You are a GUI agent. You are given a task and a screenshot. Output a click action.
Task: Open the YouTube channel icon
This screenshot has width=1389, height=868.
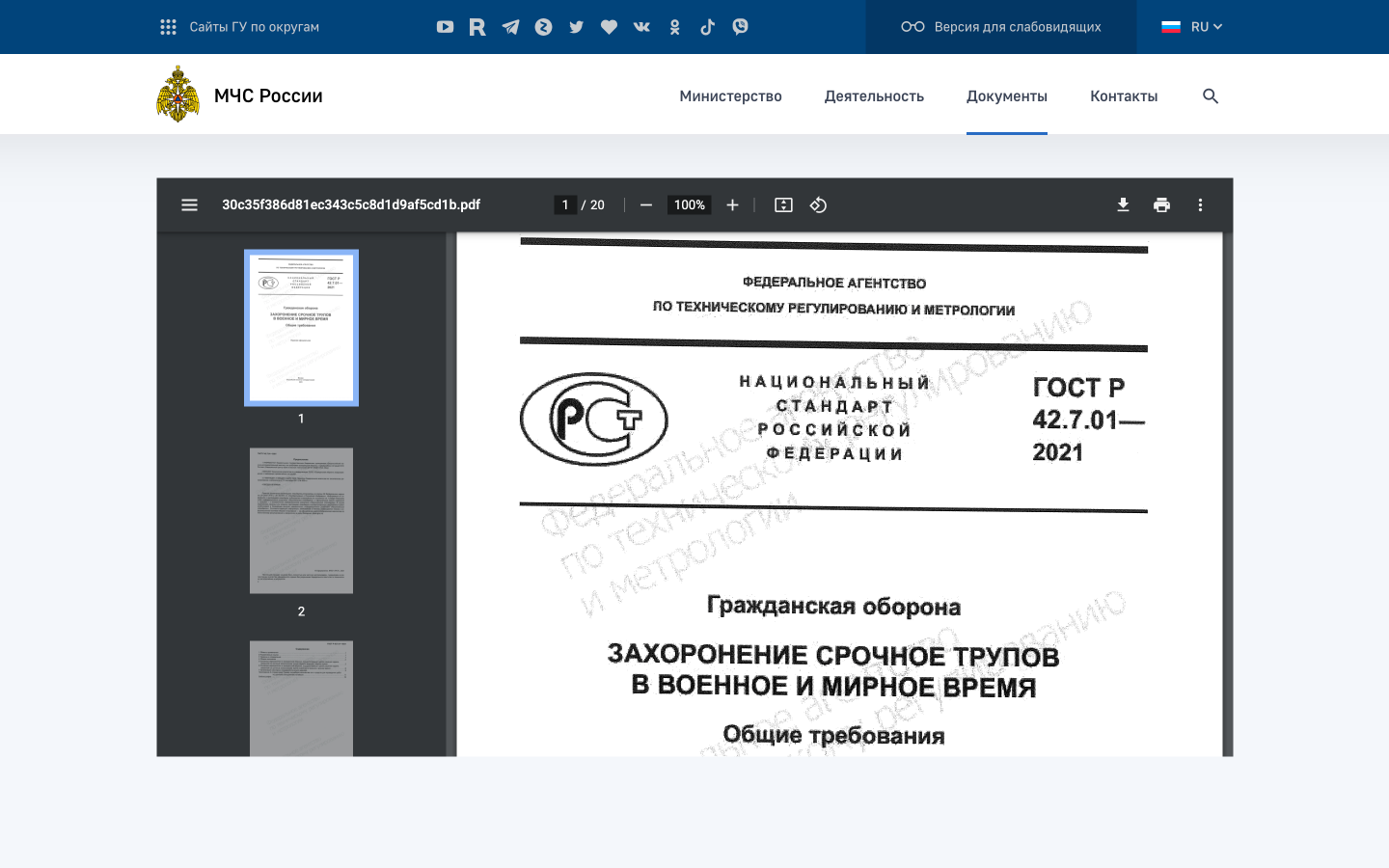445,27
